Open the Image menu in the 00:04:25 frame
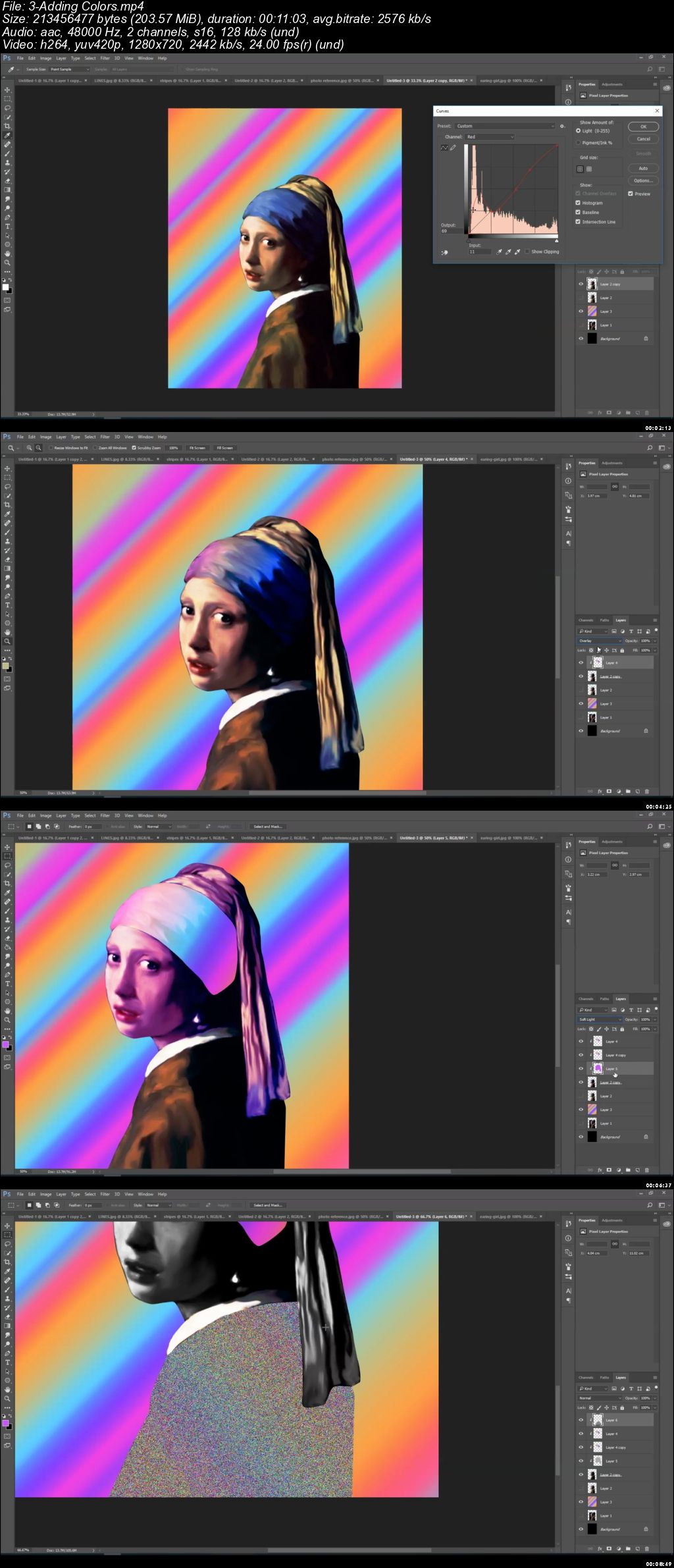Image resolution: width=674 pixels, height=1568 pixels. 45,437
